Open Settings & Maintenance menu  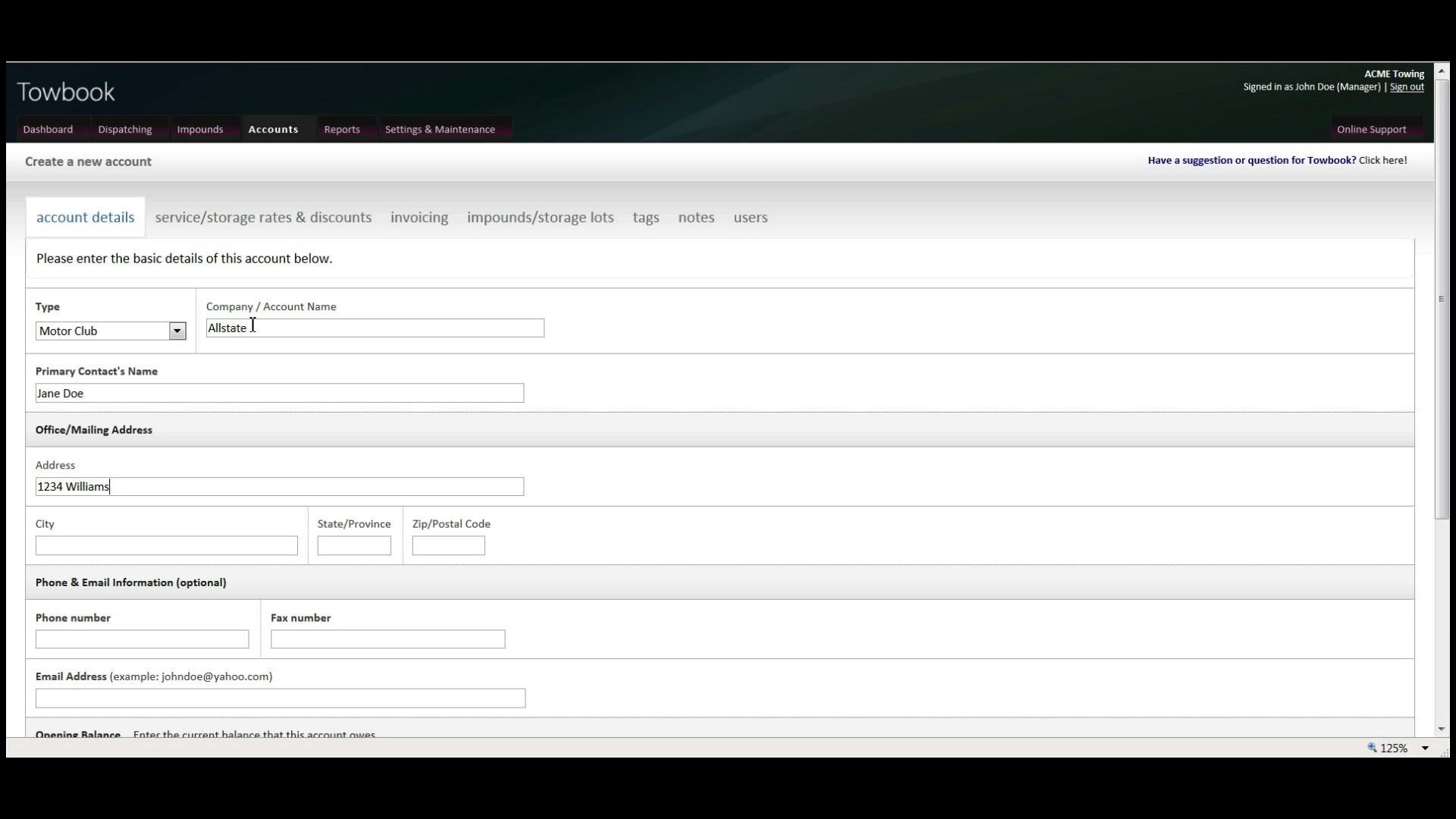pyautogui.click(x=440, y=130)
